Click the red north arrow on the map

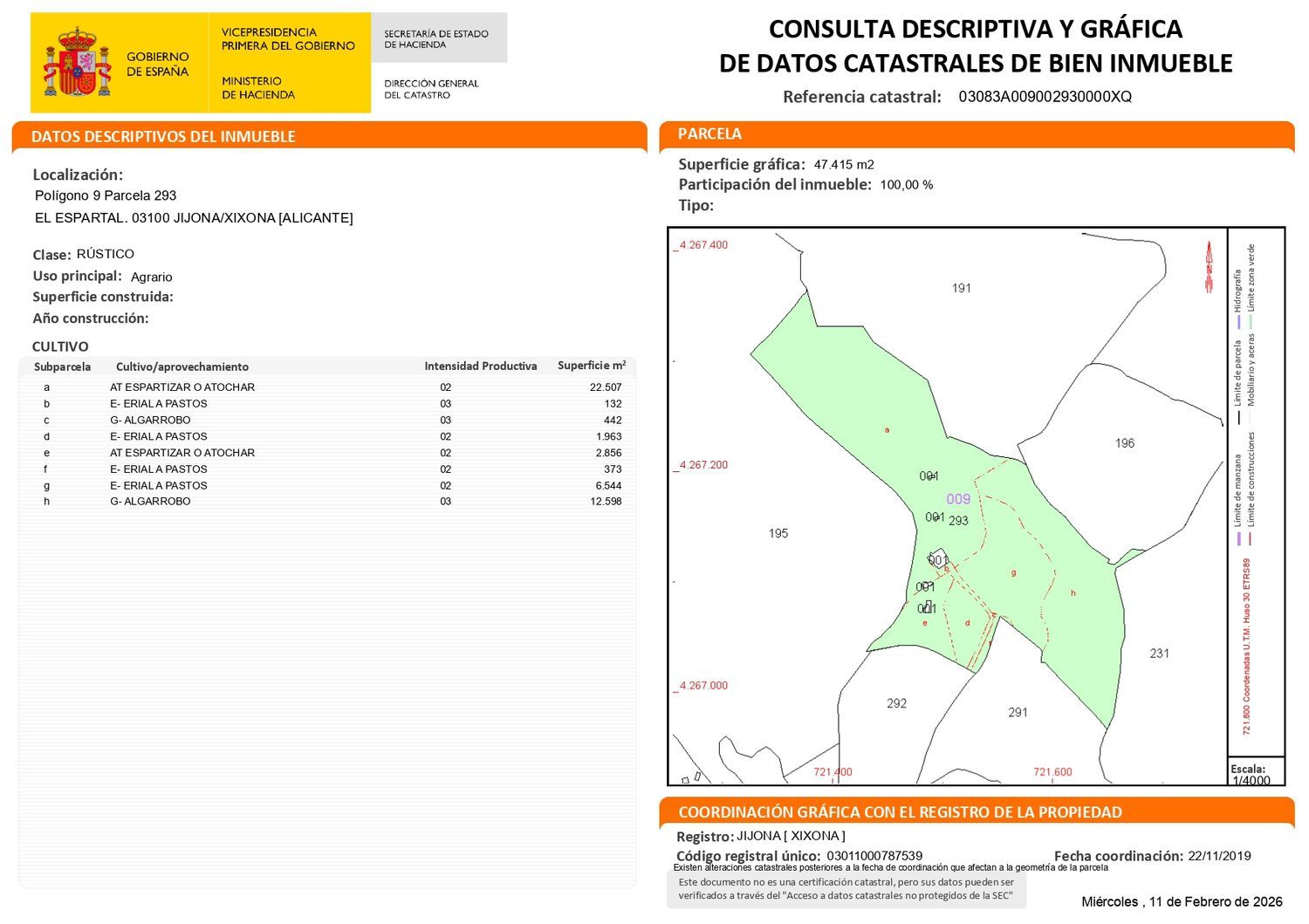[1209, 267]
